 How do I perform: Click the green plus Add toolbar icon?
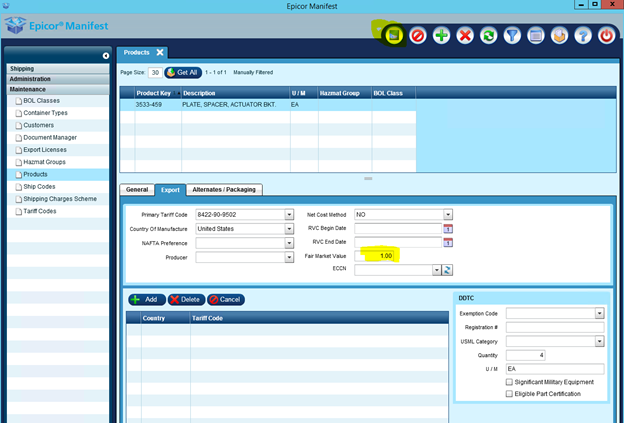[441, 36]
